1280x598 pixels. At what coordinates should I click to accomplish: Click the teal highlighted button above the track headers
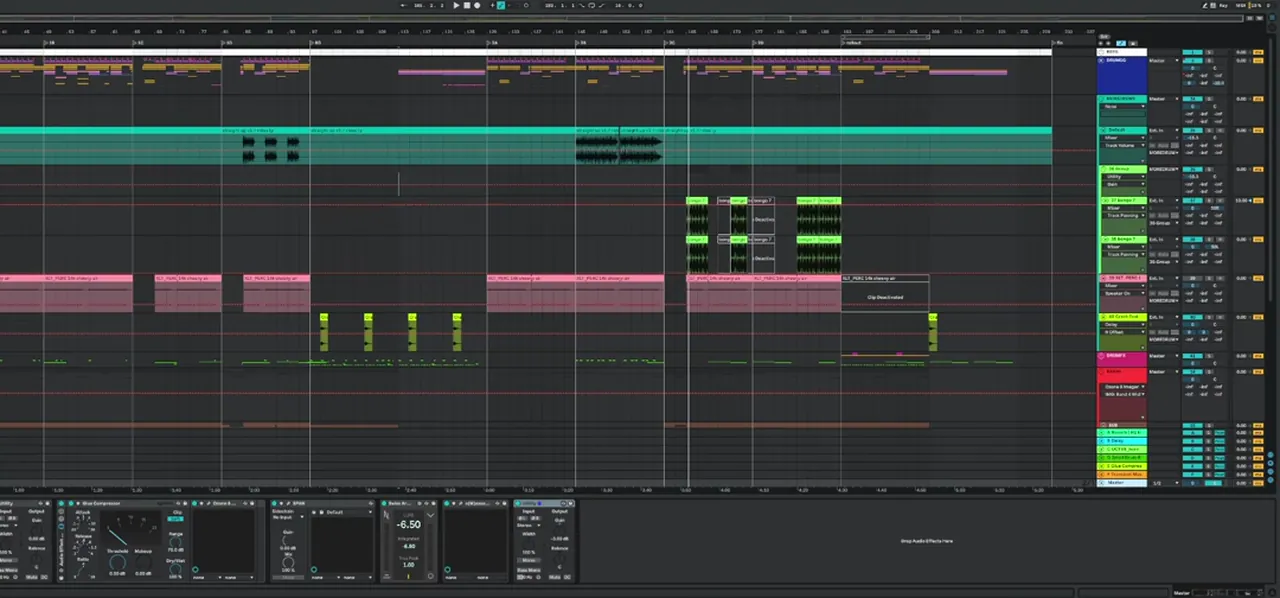pos(1121,43)
